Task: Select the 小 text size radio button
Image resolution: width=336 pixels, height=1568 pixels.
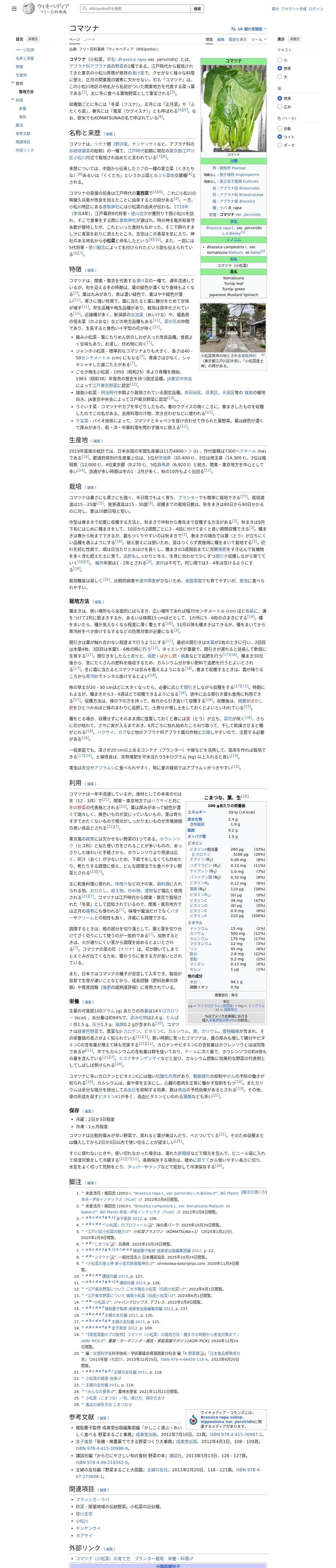Action: (280, 60)
